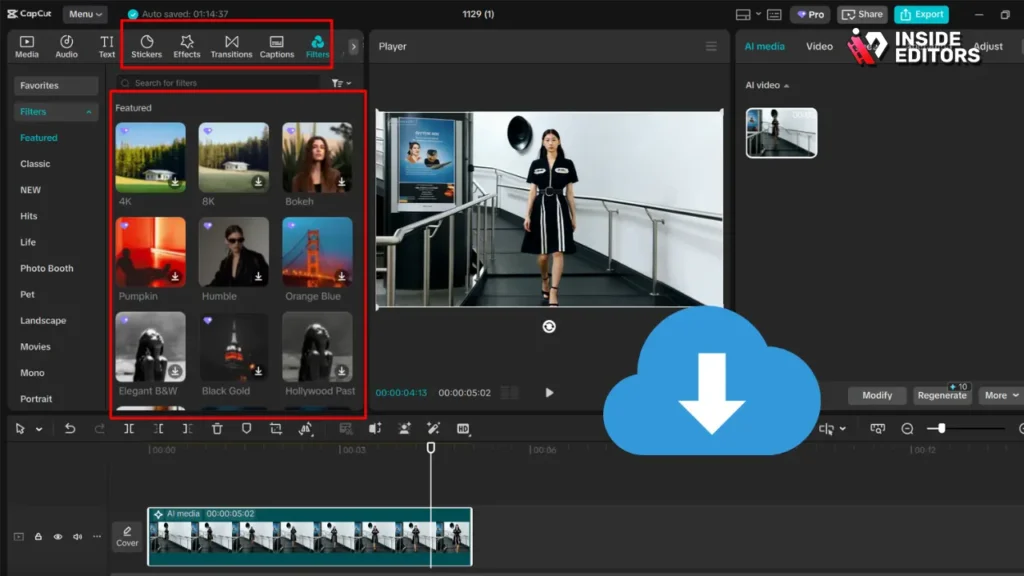1024x576 pixels.
Task: Open the Effects panel
Action: click(187, 46)
